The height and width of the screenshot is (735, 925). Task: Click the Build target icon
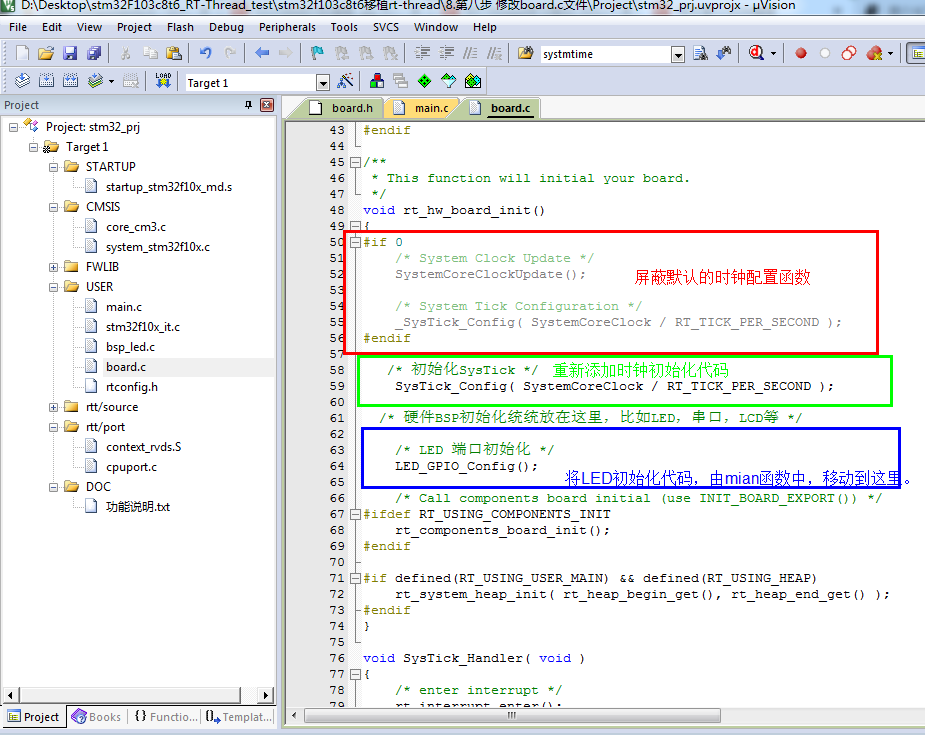click(45, 82)
